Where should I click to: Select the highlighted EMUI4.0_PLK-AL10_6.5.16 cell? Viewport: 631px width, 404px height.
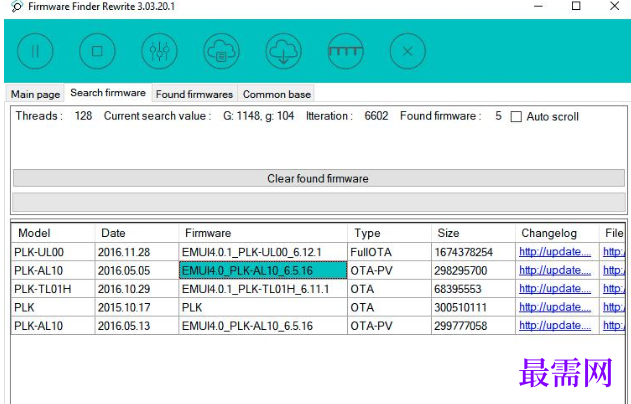pos(263,270)
